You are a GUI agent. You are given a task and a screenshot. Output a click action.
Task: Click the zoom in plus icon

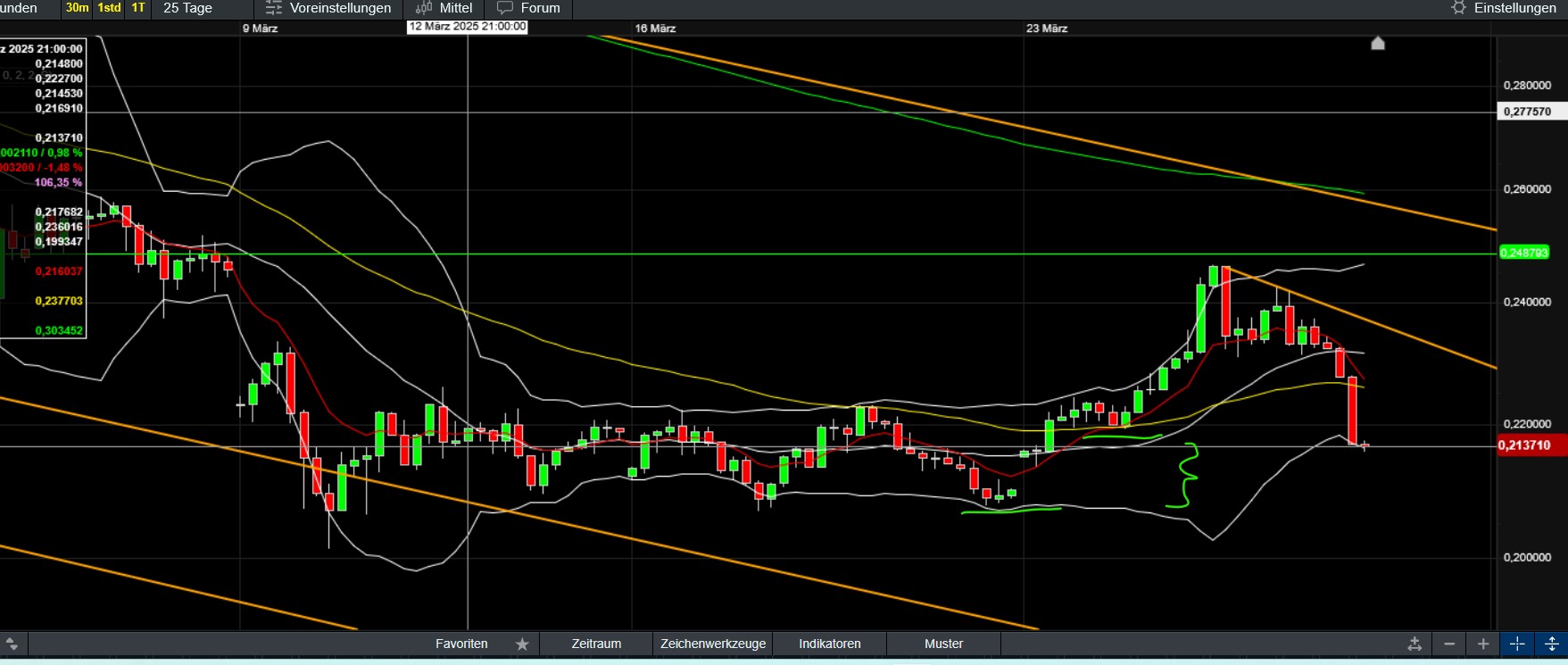click(1483, 644)
